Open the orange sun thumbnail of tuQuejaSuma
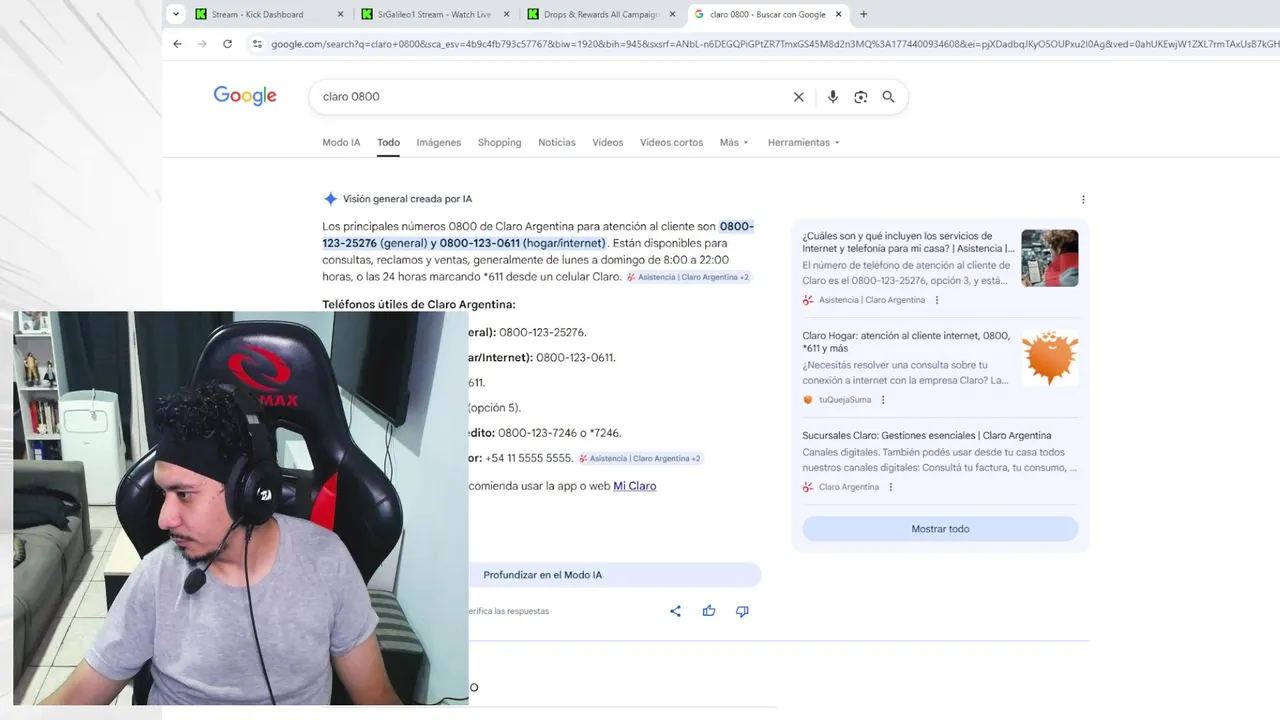Screen dimensions: 1280x720 [x=1050, y=358]
